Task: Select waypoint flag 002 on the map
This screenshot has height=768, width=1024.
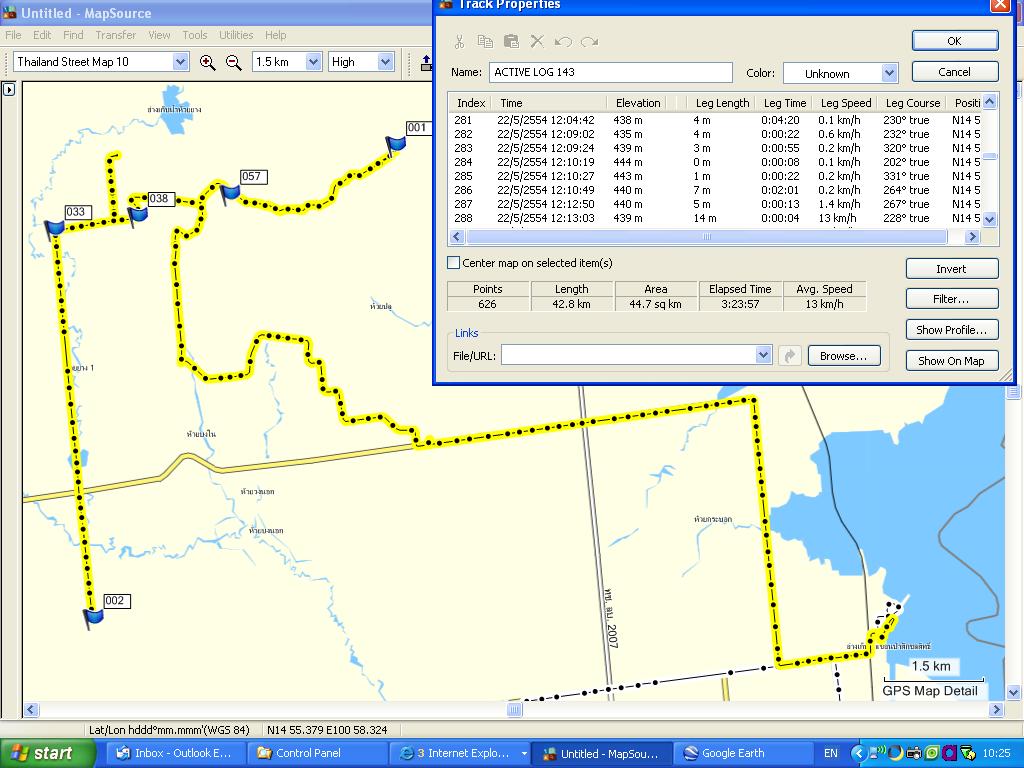Action: 93,615
